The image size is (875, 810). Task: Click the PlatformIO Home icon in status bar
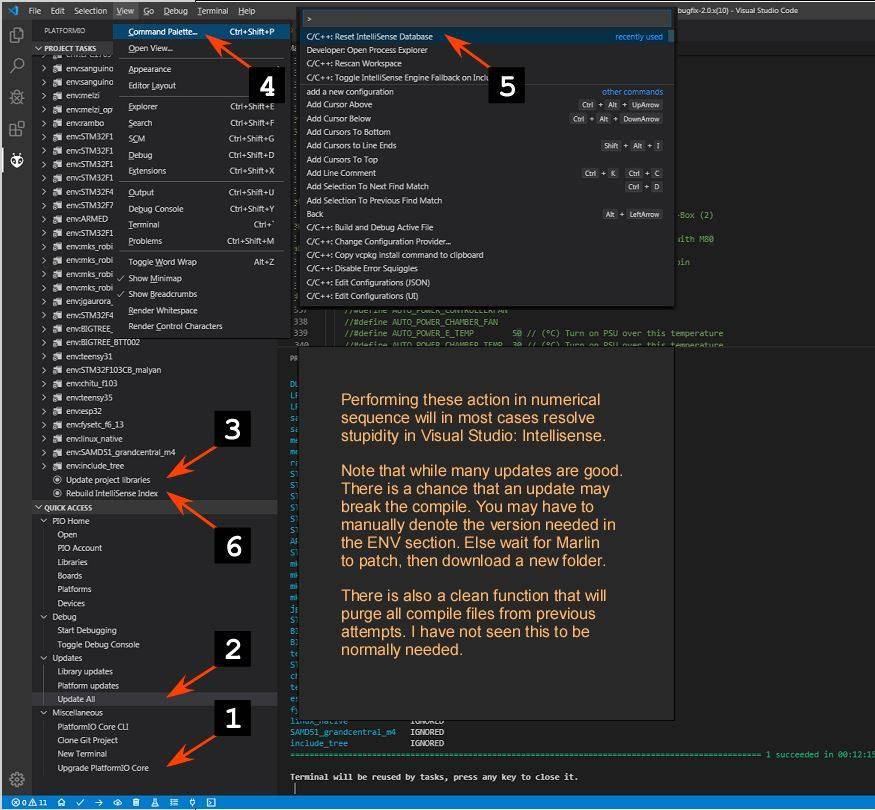[x=62, y=802]
